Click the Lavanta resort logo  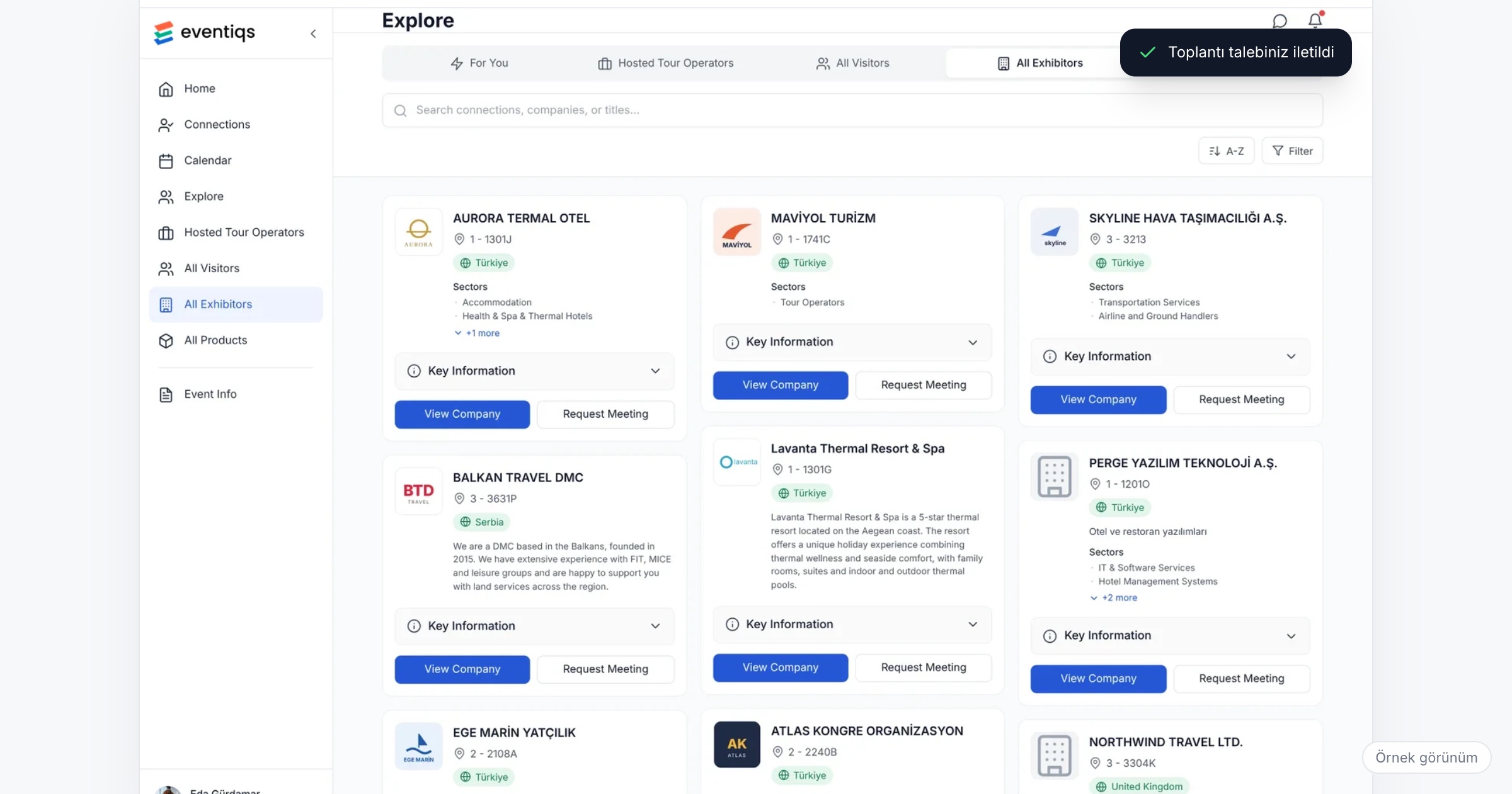point(736,462)
